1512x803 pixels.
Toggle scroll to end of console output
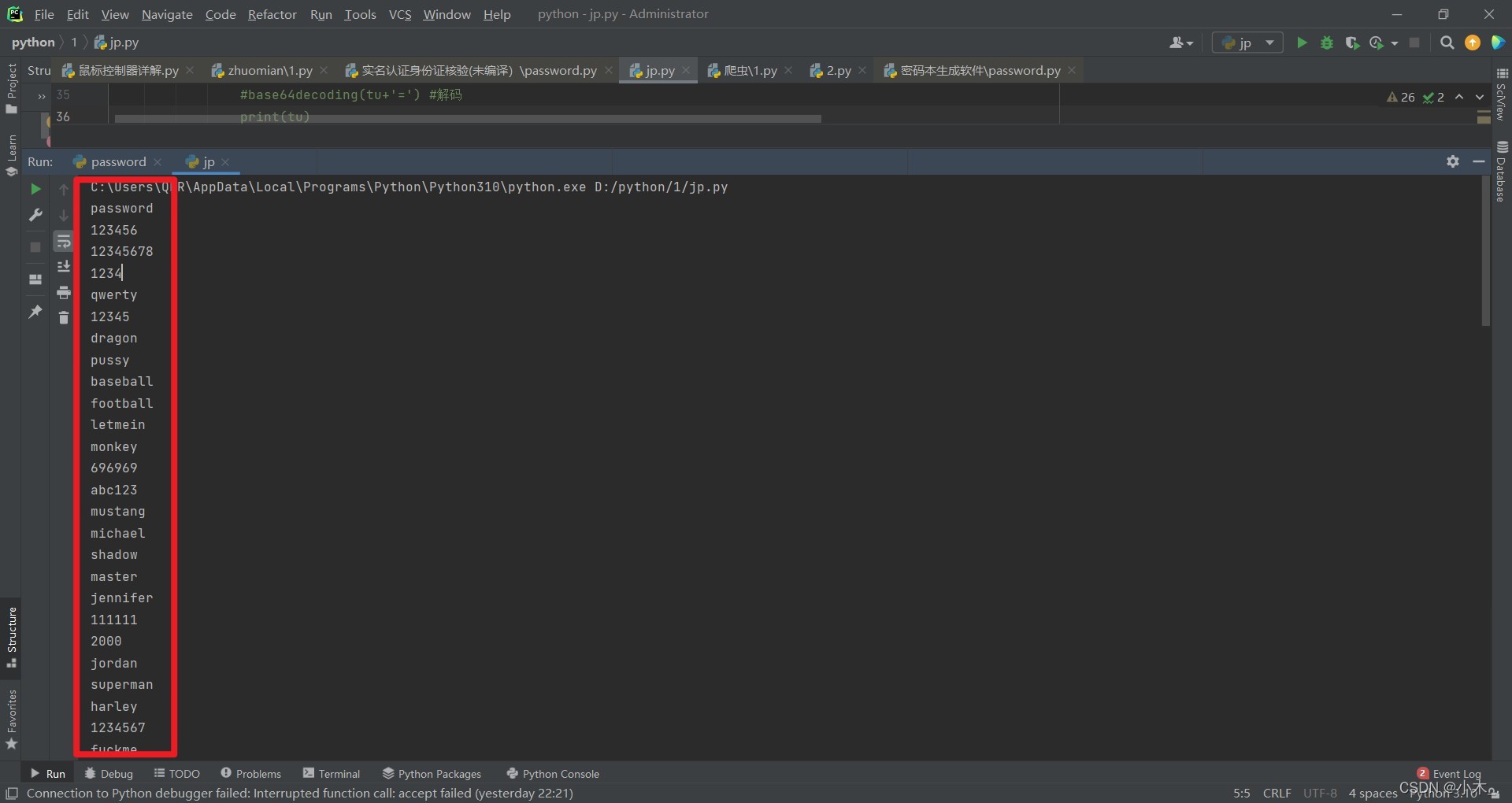click(64, 267)
